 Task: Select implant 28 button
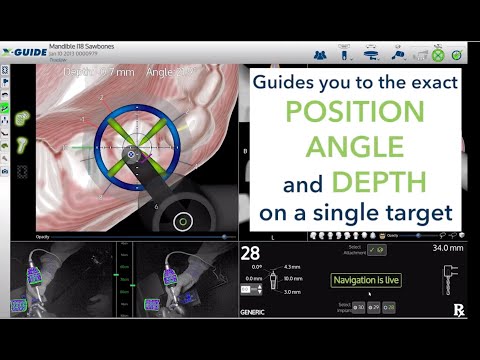tap(389, 307)
